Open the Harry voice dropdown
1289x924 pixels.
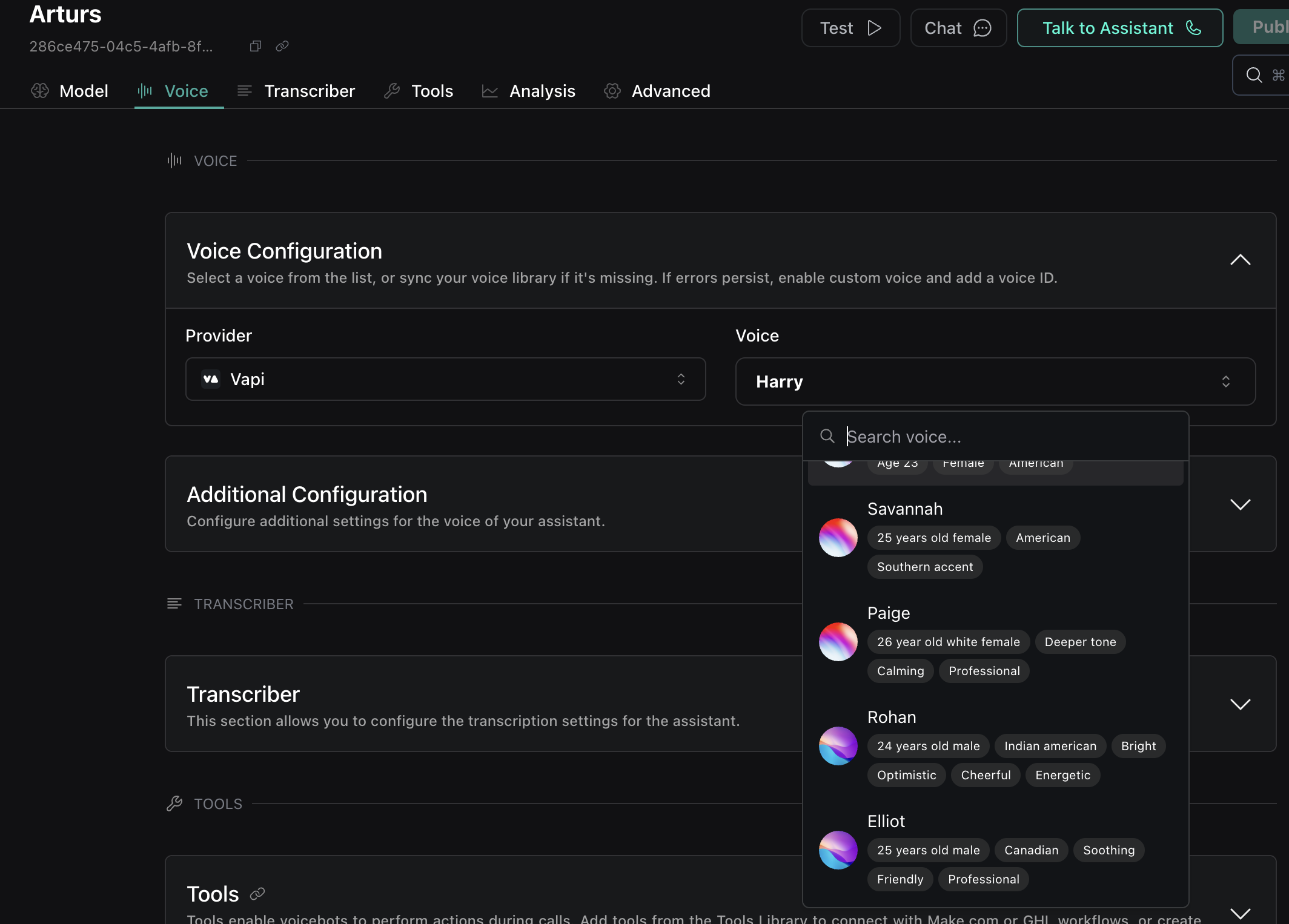(x=995, y=381)
